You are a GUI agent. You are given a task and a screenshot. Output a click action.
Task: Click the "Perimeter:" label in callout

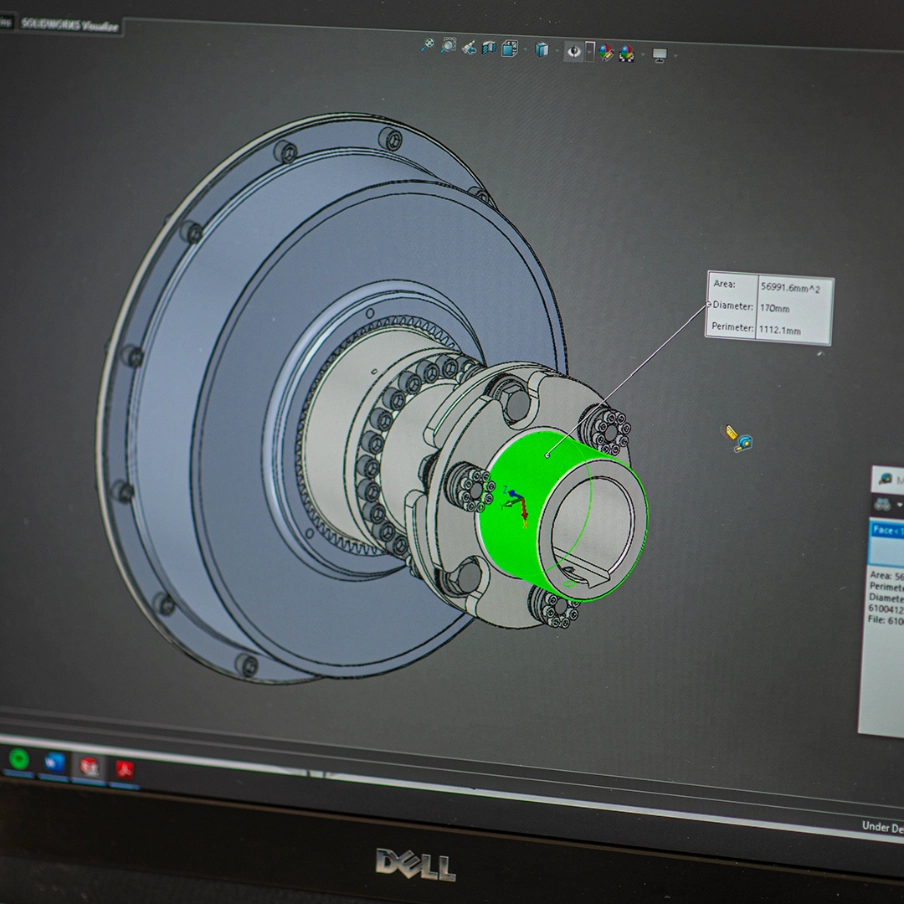[x=732, y=327]
